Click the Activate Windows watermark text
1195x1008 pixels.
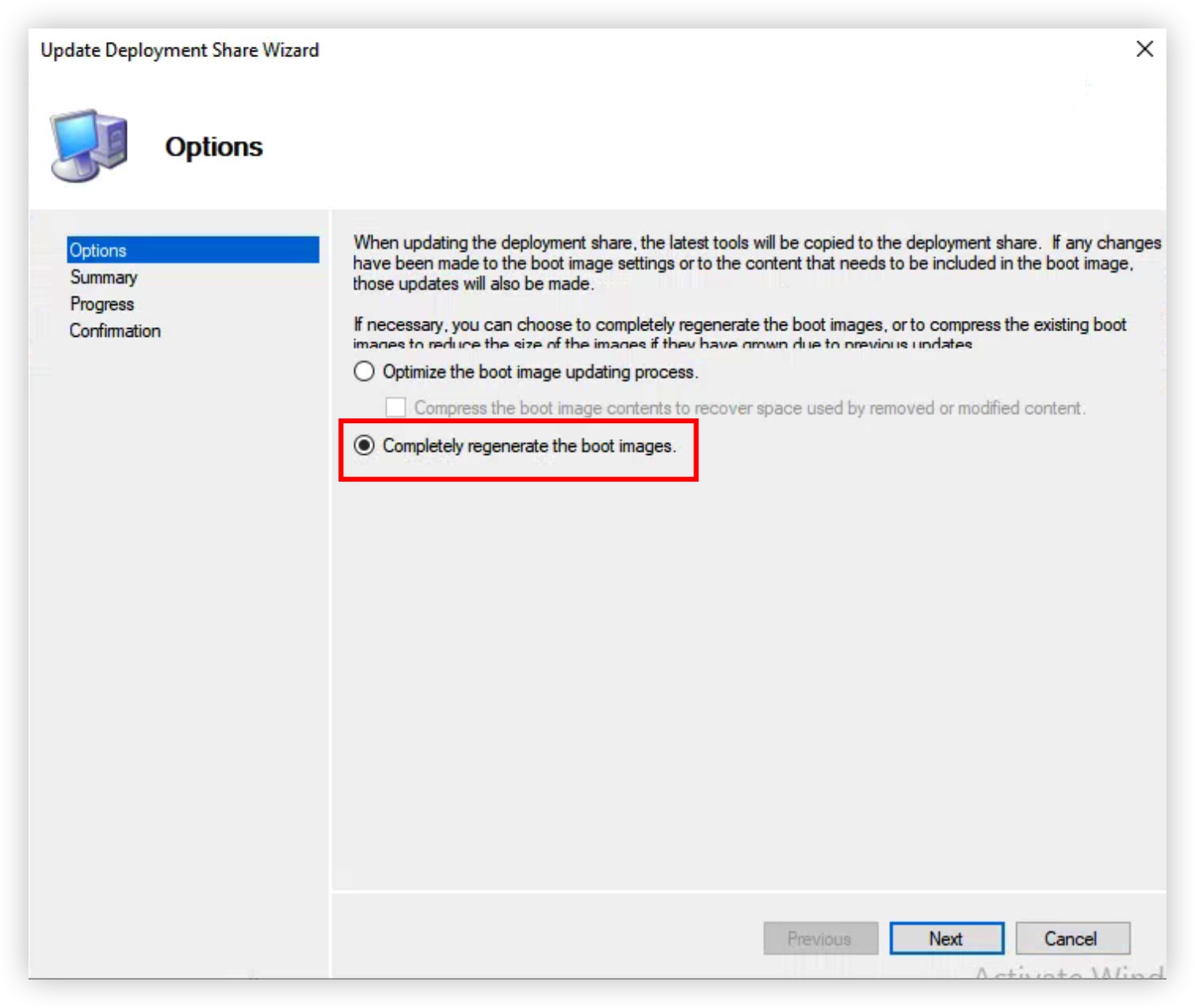point(1068,972)
